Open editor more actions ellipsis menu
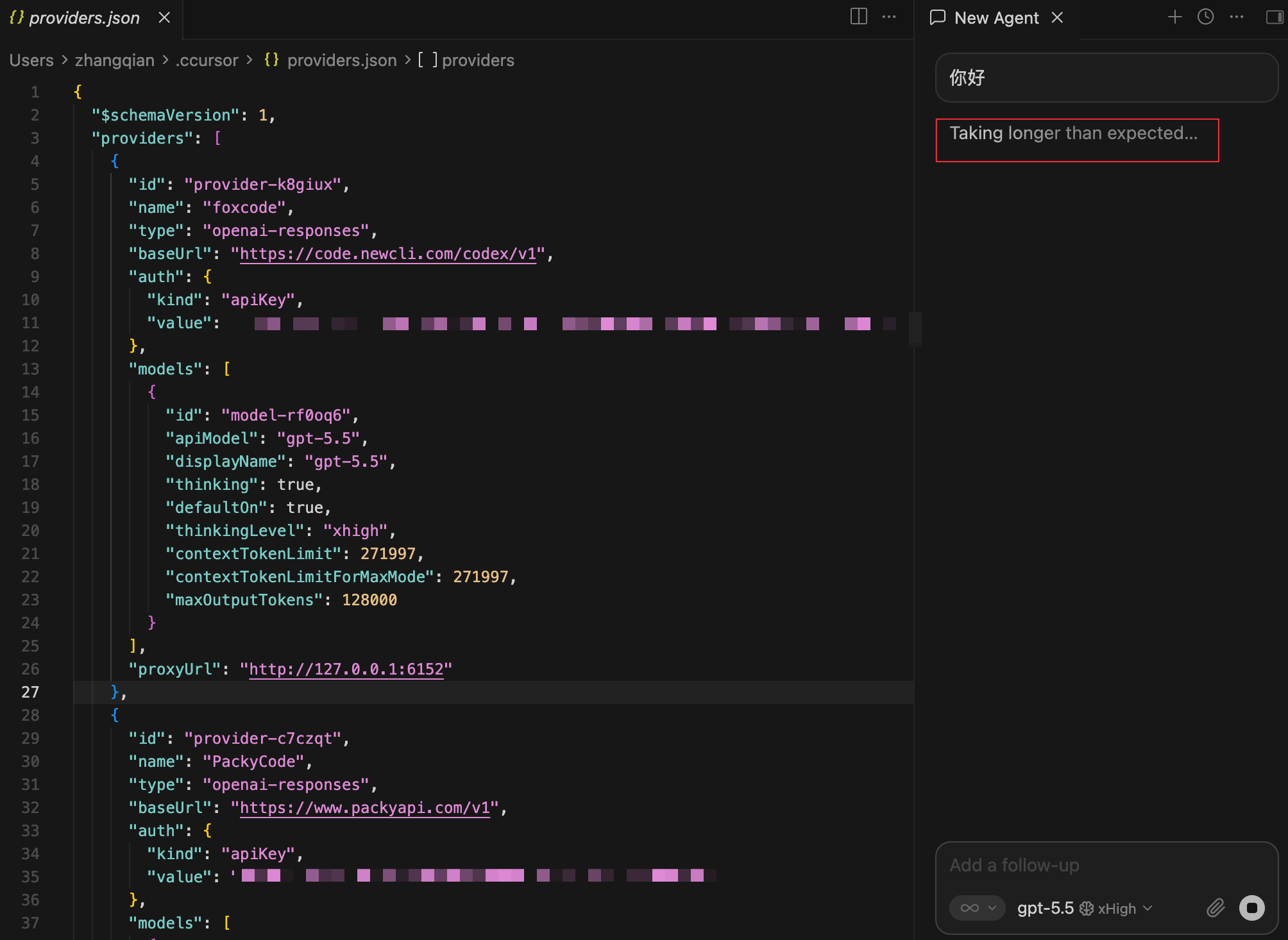Image resolution: width=1288 pixels, height=940 pixels. click(x=889, y=17)
